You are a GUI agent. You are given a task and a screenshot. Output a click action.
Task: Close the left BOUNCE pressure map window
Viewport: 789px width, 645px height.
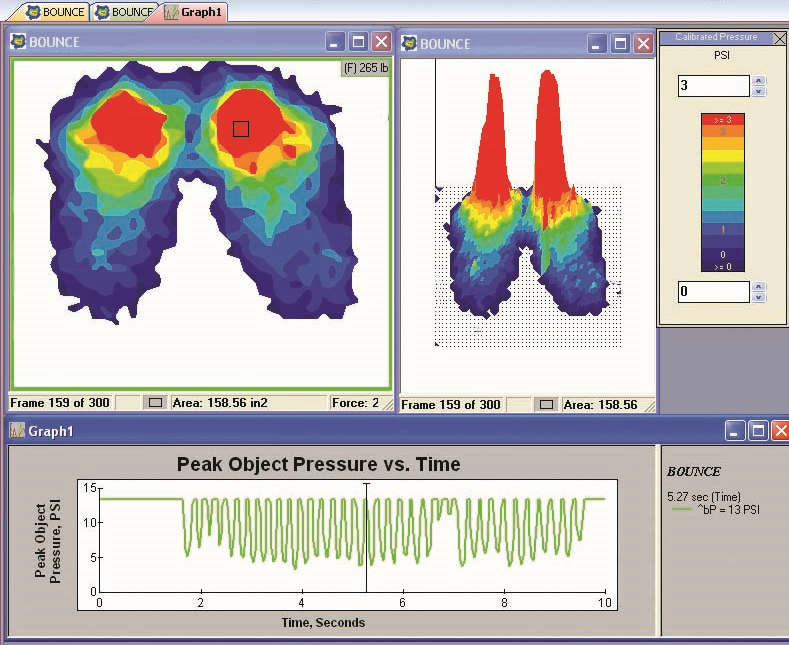click(x=381, y=42)
